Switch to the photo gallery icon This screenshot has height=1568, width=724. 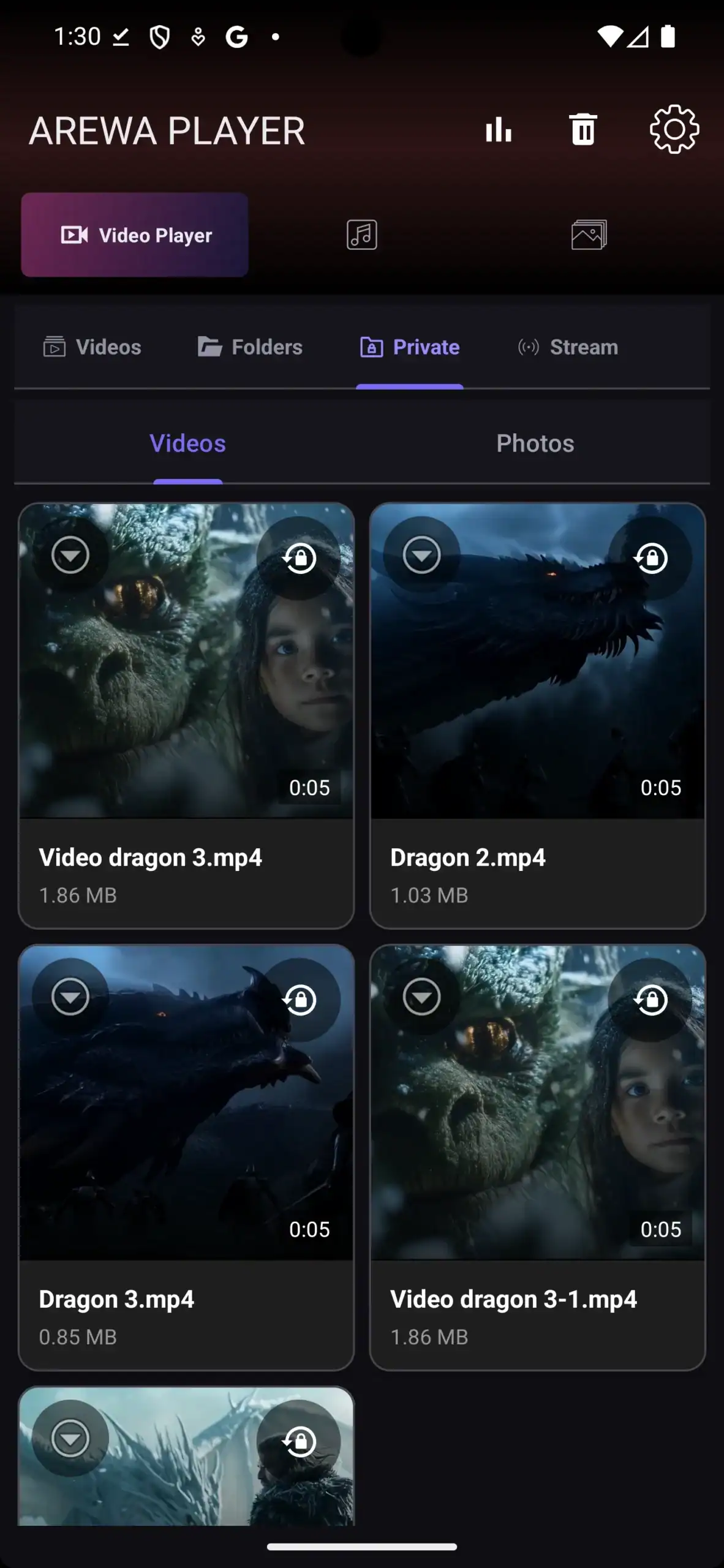pyautogui.click(x=589, y=235)
